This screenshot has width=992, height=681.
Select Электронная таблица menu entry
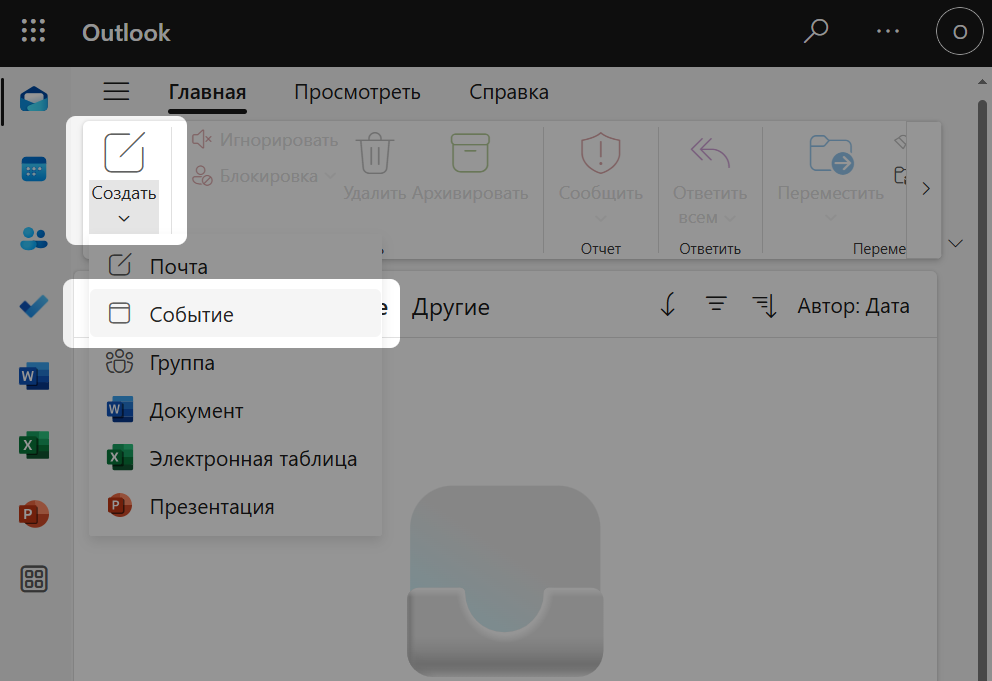tap(253, 459)
